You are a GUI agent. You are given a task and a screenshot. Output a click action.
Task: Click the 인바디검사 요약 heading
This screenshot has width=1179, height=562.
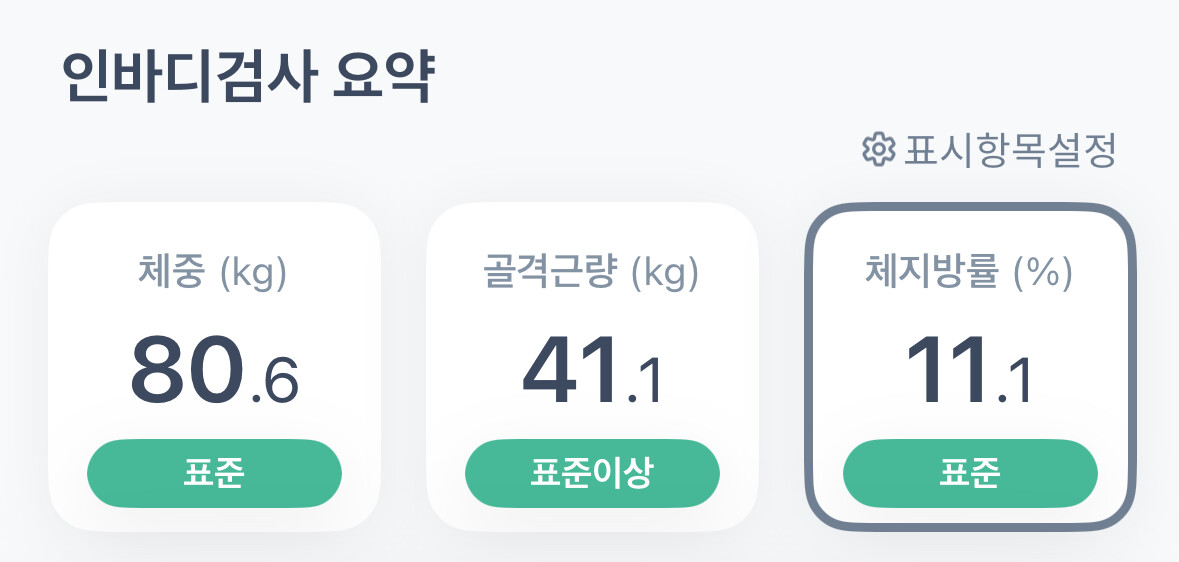point(247,78)
